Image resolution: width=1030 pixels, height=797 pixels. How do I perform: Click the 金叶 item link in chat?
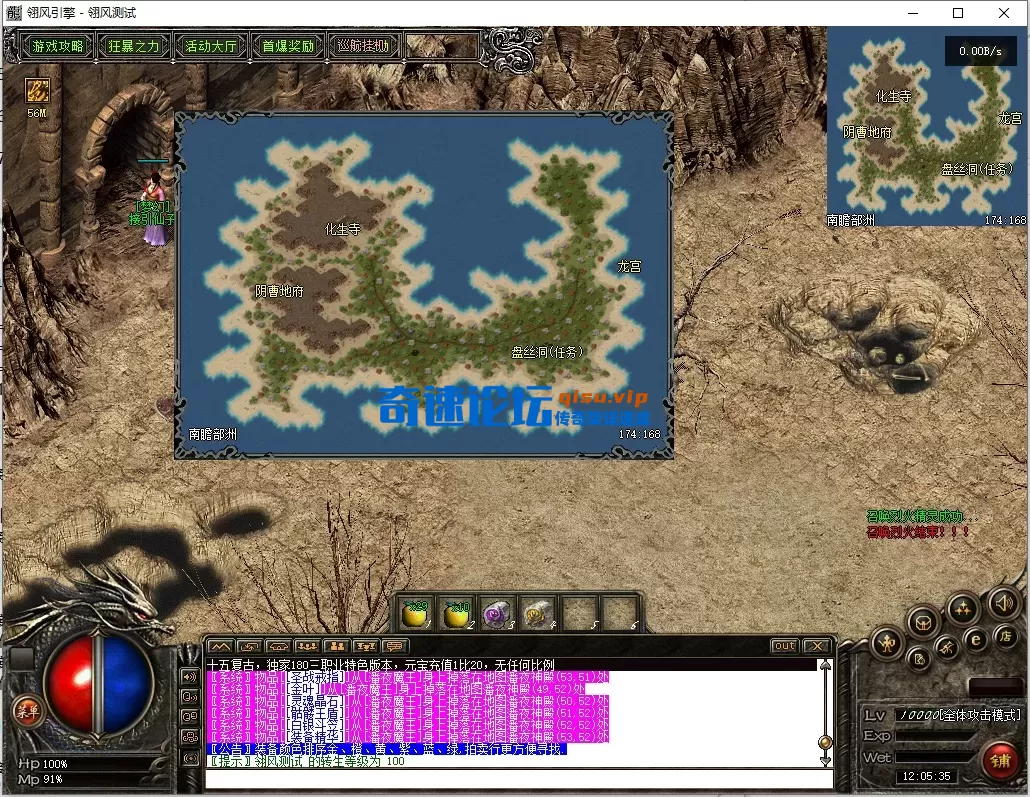pyautogui.click(x=303, y=689)
